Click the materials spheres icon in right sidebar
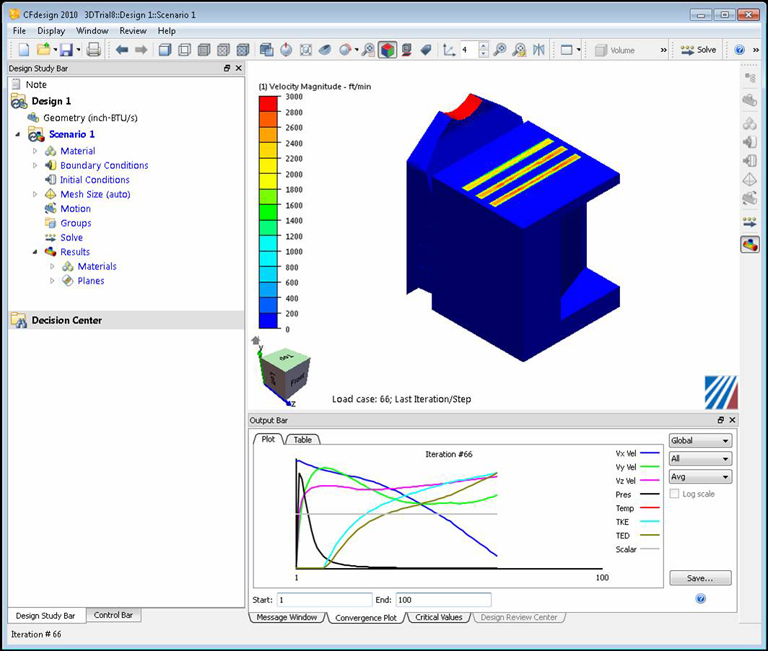 click(749, 123)
